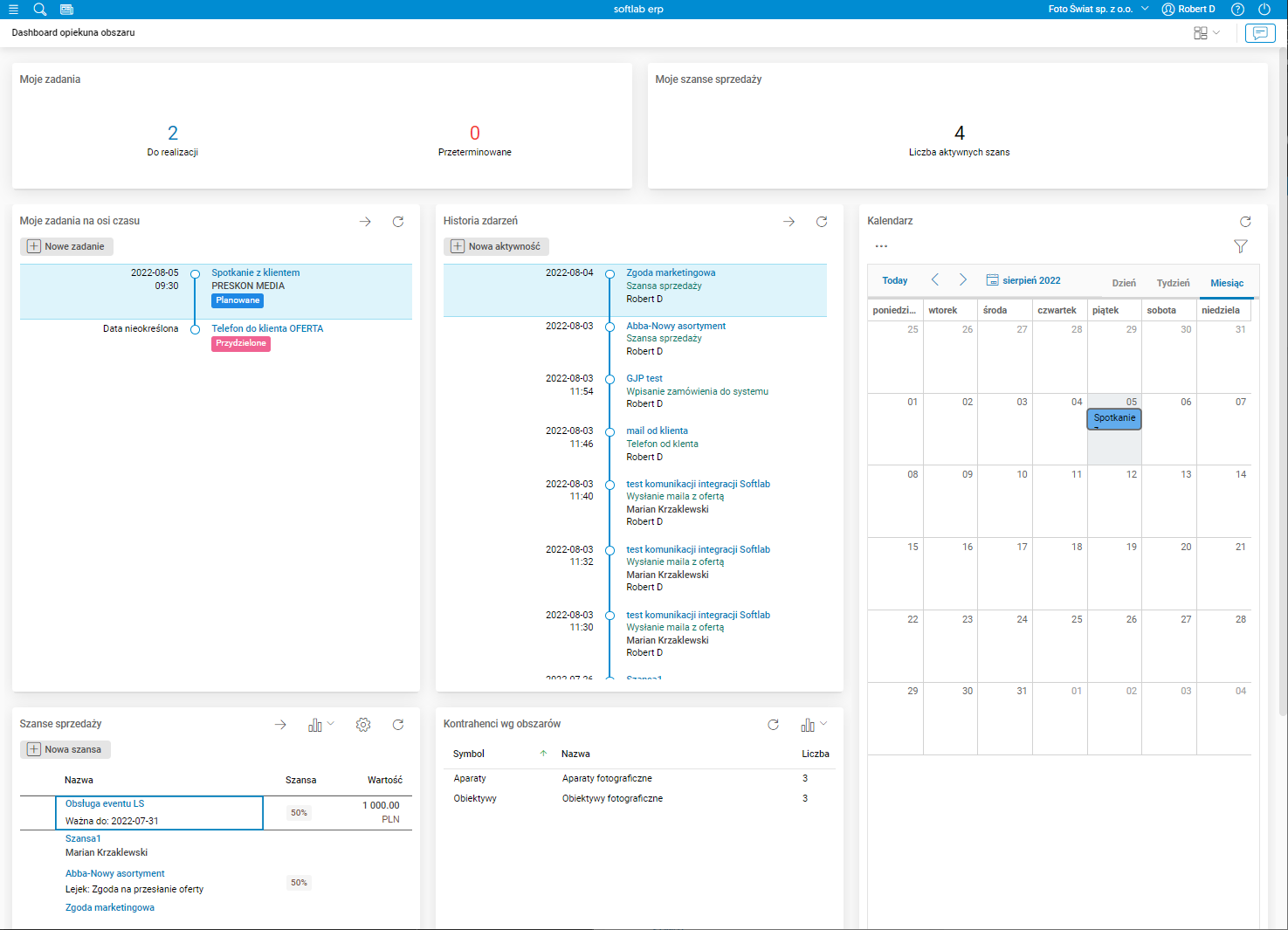Open the Robert D user profile
This screenshot has height=930, width=1288.
tap(1188, 9)
